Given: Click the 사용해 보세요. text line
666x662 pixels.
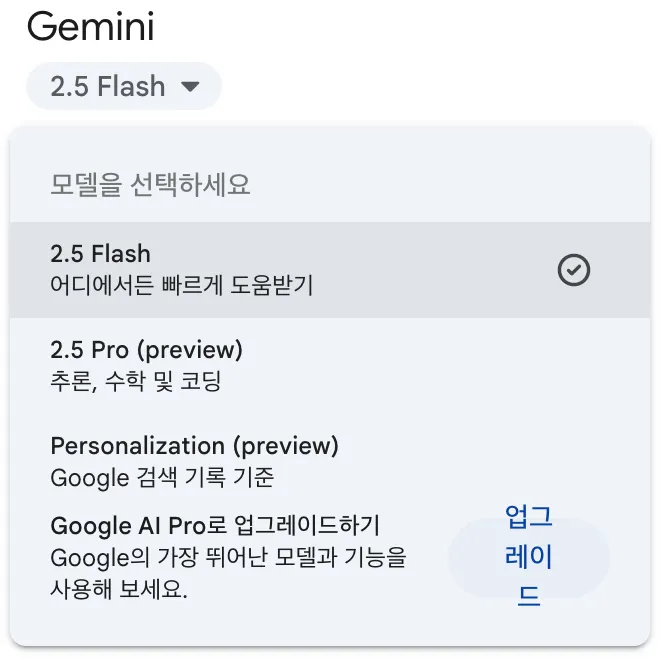Looking at the screenshot, I should click(119, 589).
